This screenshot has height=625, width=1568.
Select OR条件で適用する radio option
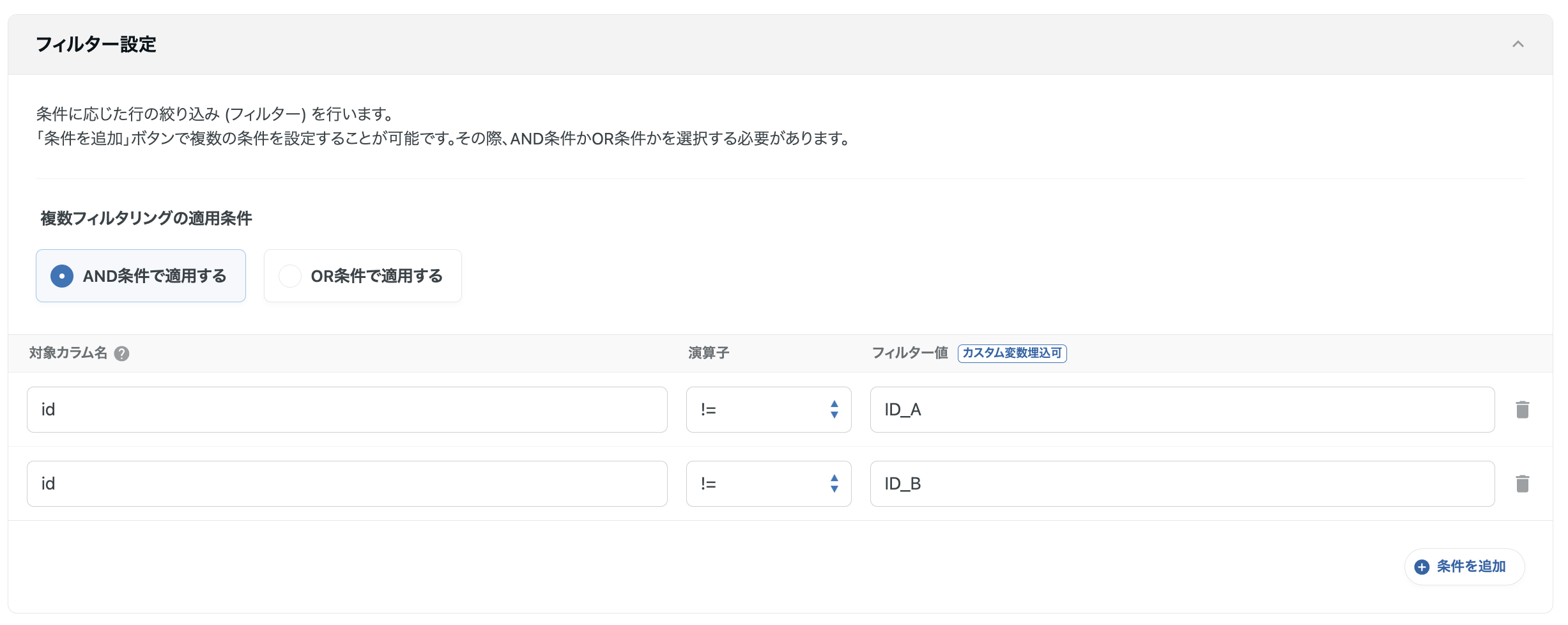[362, 276]
